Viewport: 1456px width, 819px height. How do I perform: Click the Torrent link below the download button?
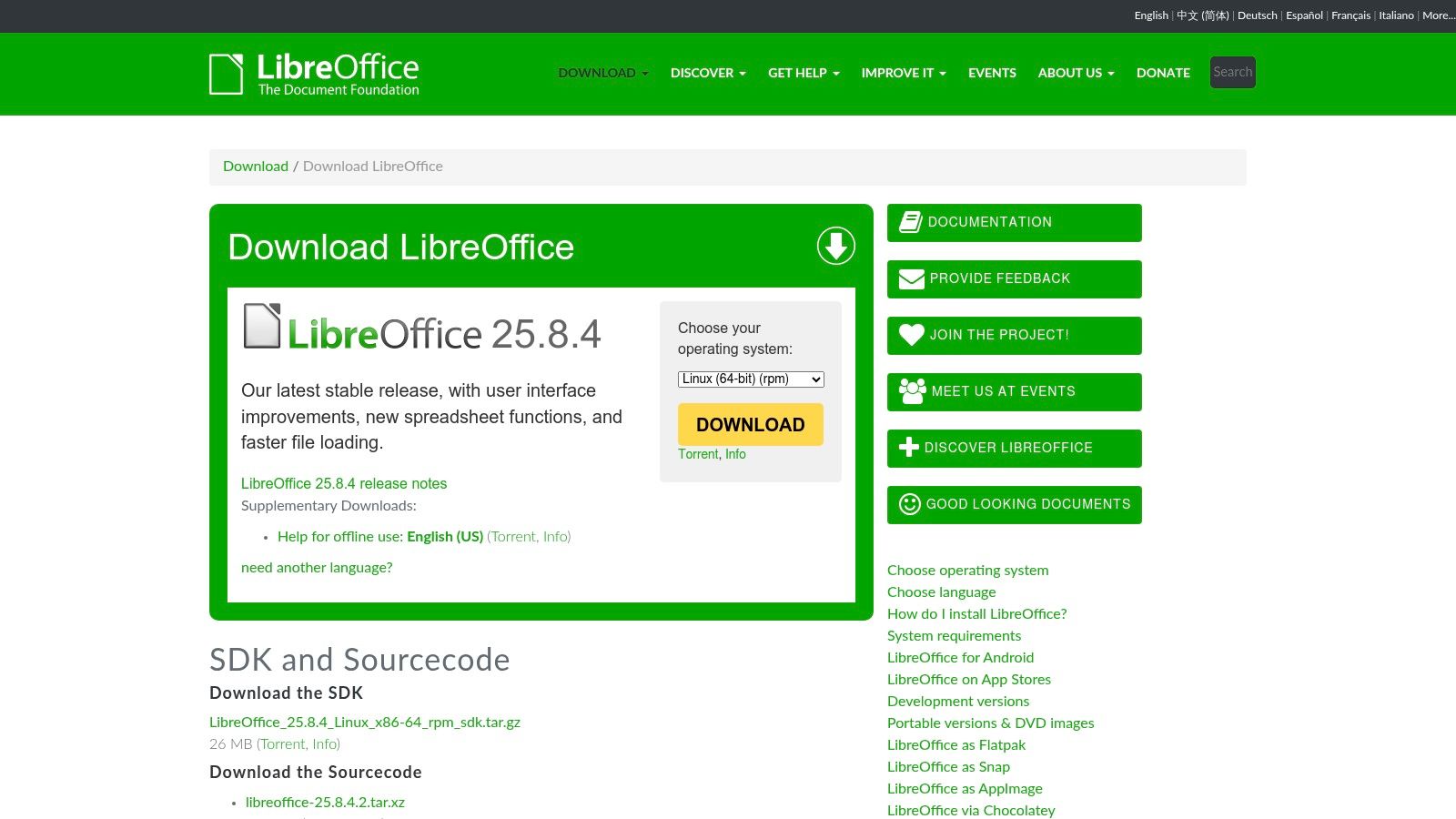[x=697, y=453]
